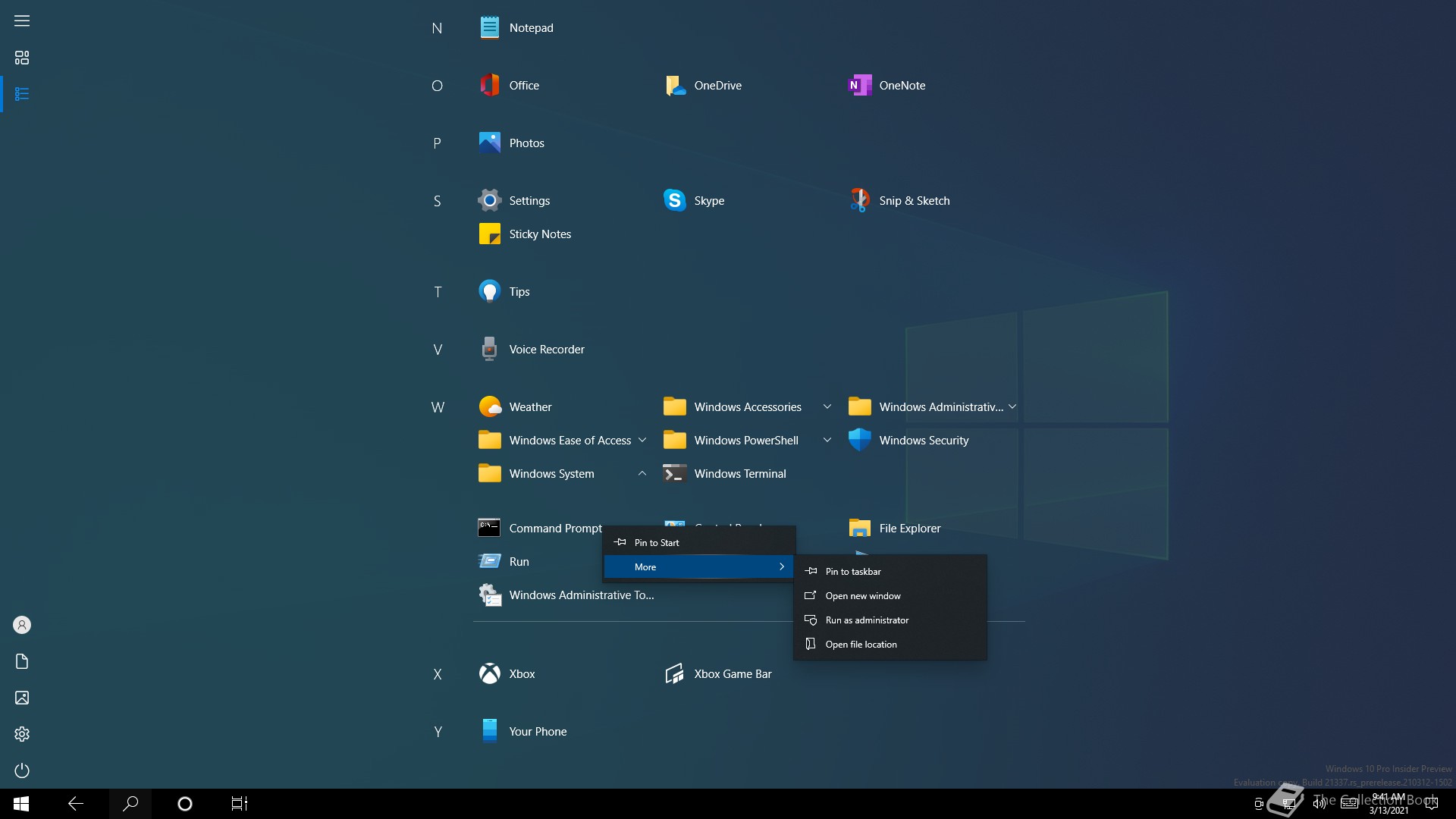This screenshot has width=1456, height=819.
Task: Open File Explorer under Windows System
Action: point(895,529)
